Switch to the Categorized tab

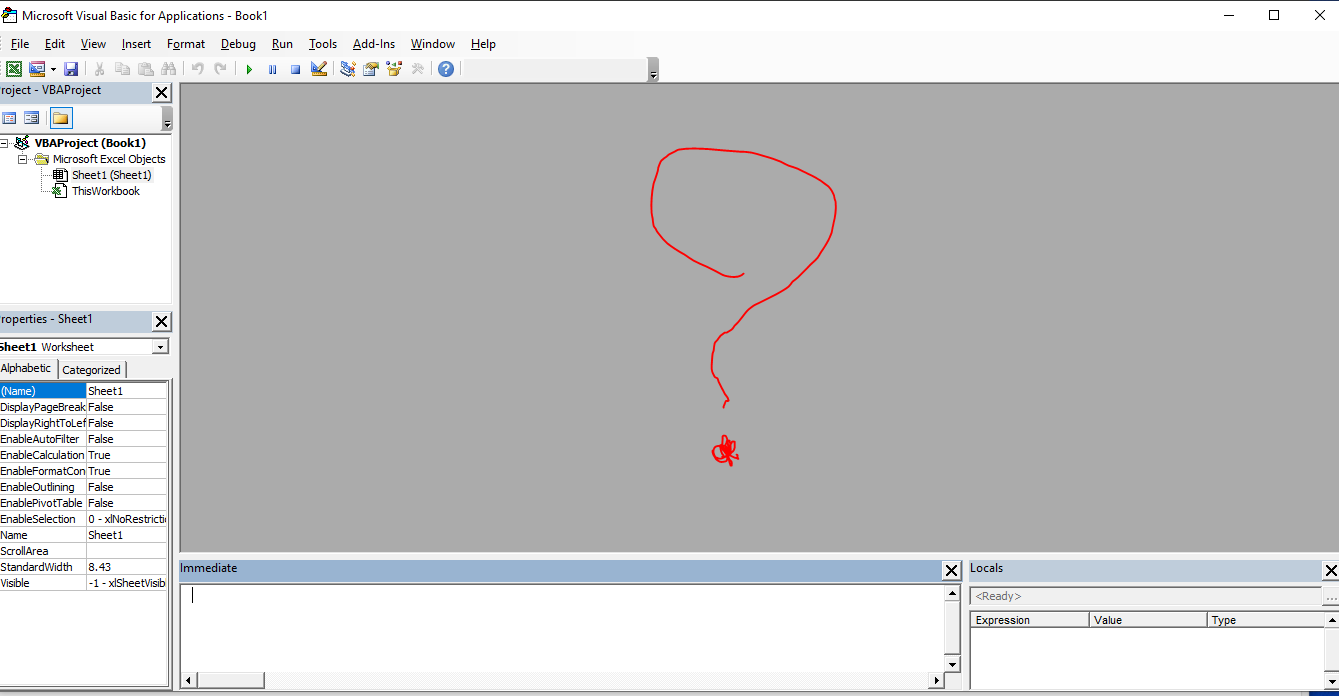[x=92, y=370]
